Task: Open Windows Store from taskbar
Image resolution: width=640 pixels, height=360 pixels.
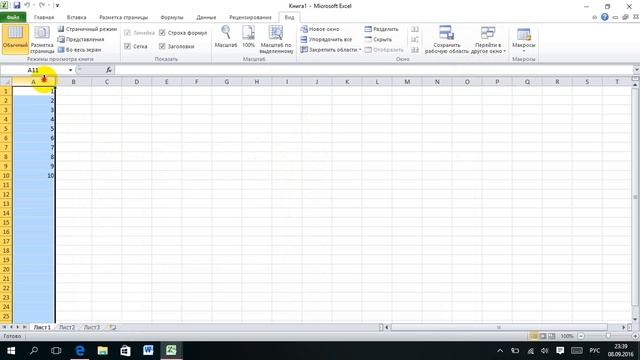Action: tap(125, 351)
